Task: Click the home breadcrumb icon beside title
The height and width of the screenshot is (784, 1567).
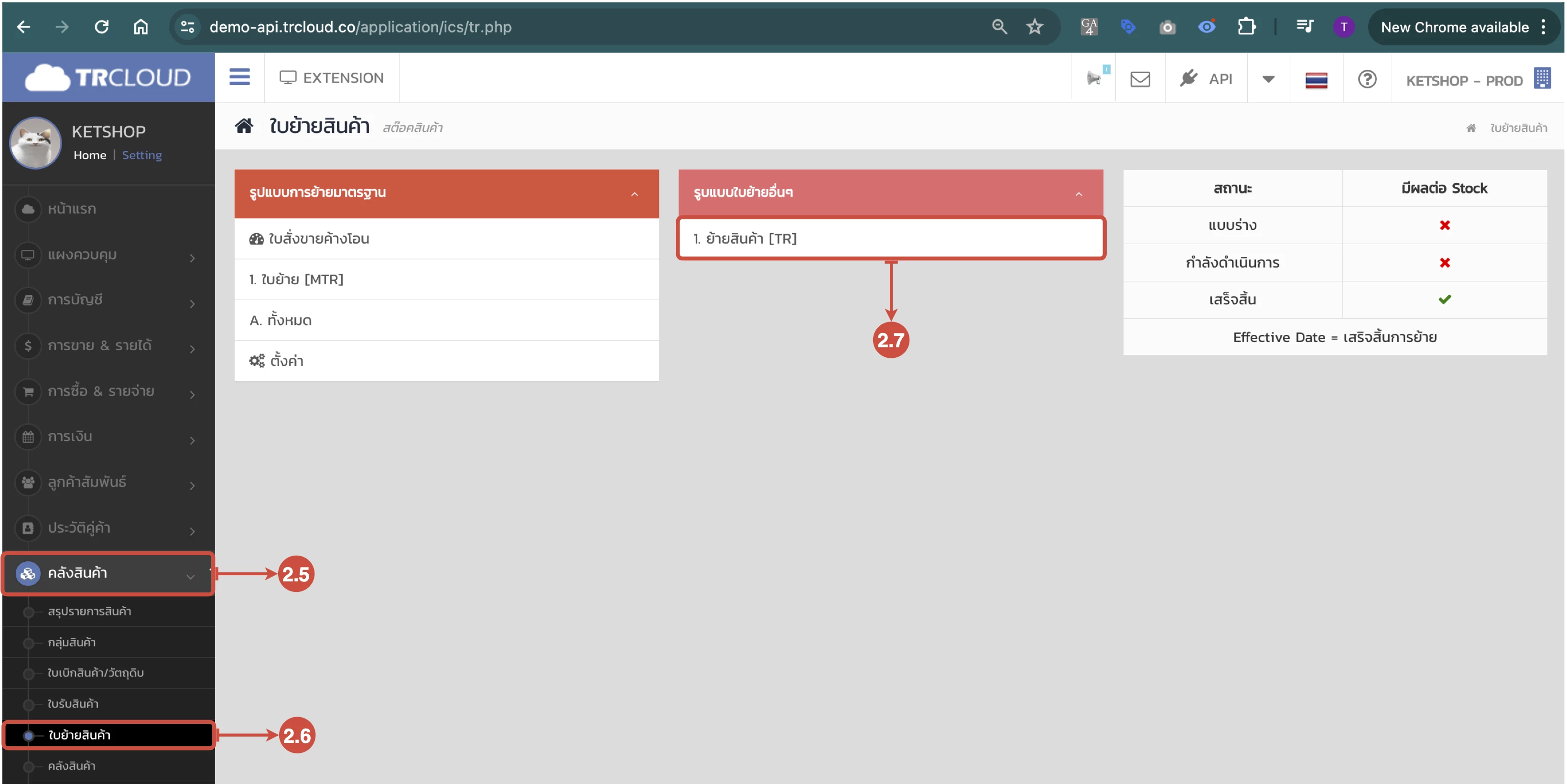Action: pyautogui.click(x=244, y=127)
